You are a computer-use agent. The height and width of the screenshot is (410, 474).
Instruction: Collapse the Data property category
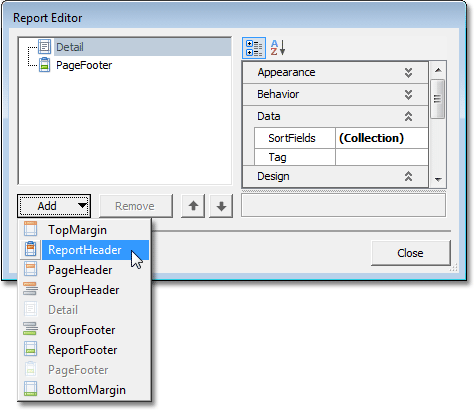point(408,116)
